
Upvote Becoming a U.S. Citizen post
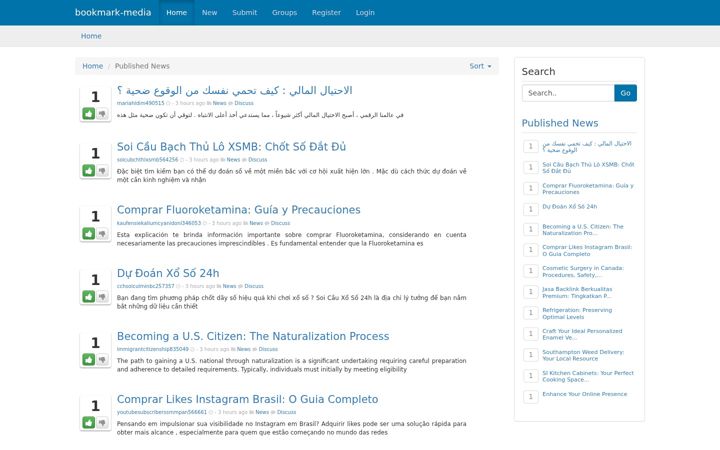click(x=89, y=360)
